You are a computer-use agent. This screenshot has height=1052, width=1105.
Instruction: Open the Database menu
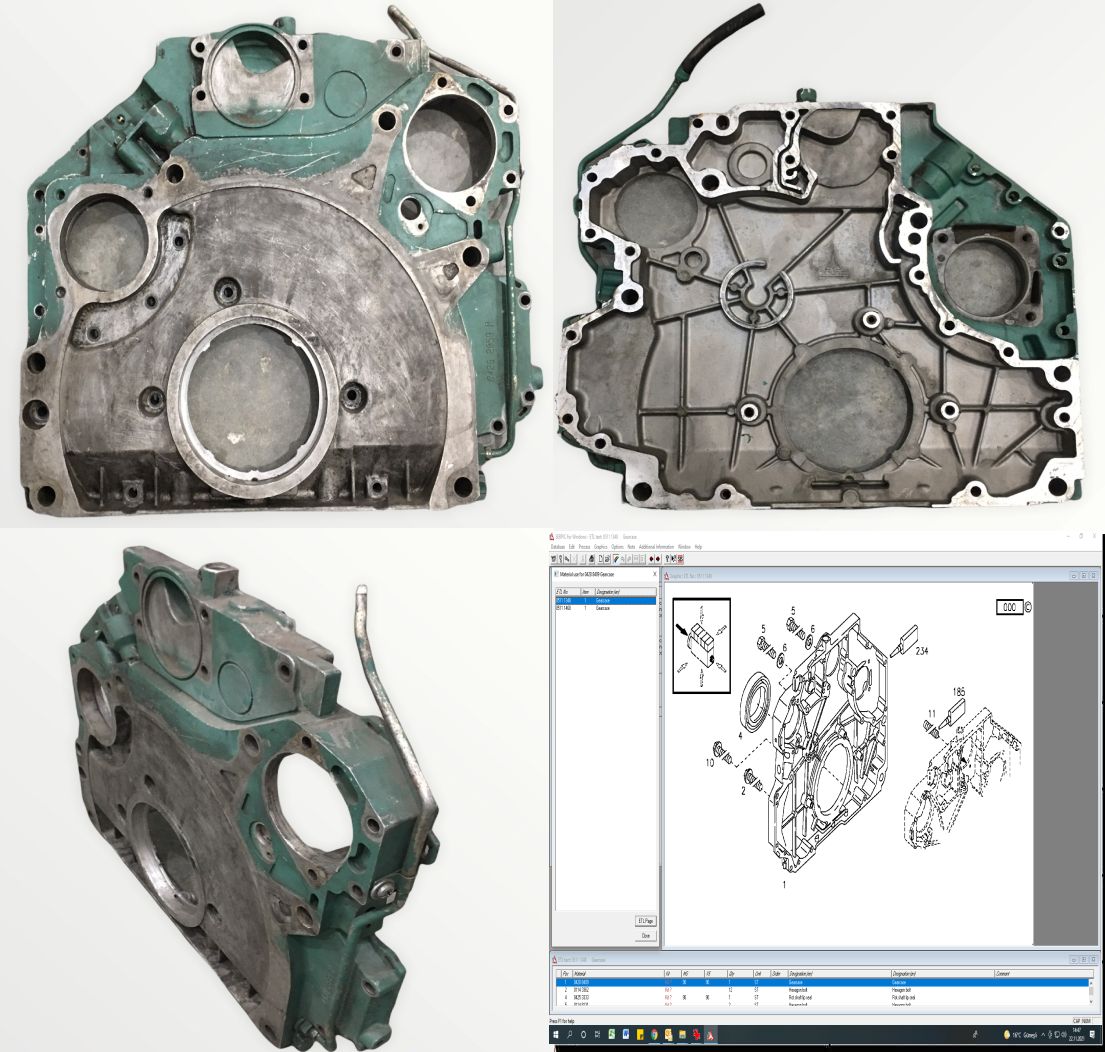pyautogui.click(x=557, y=547)
